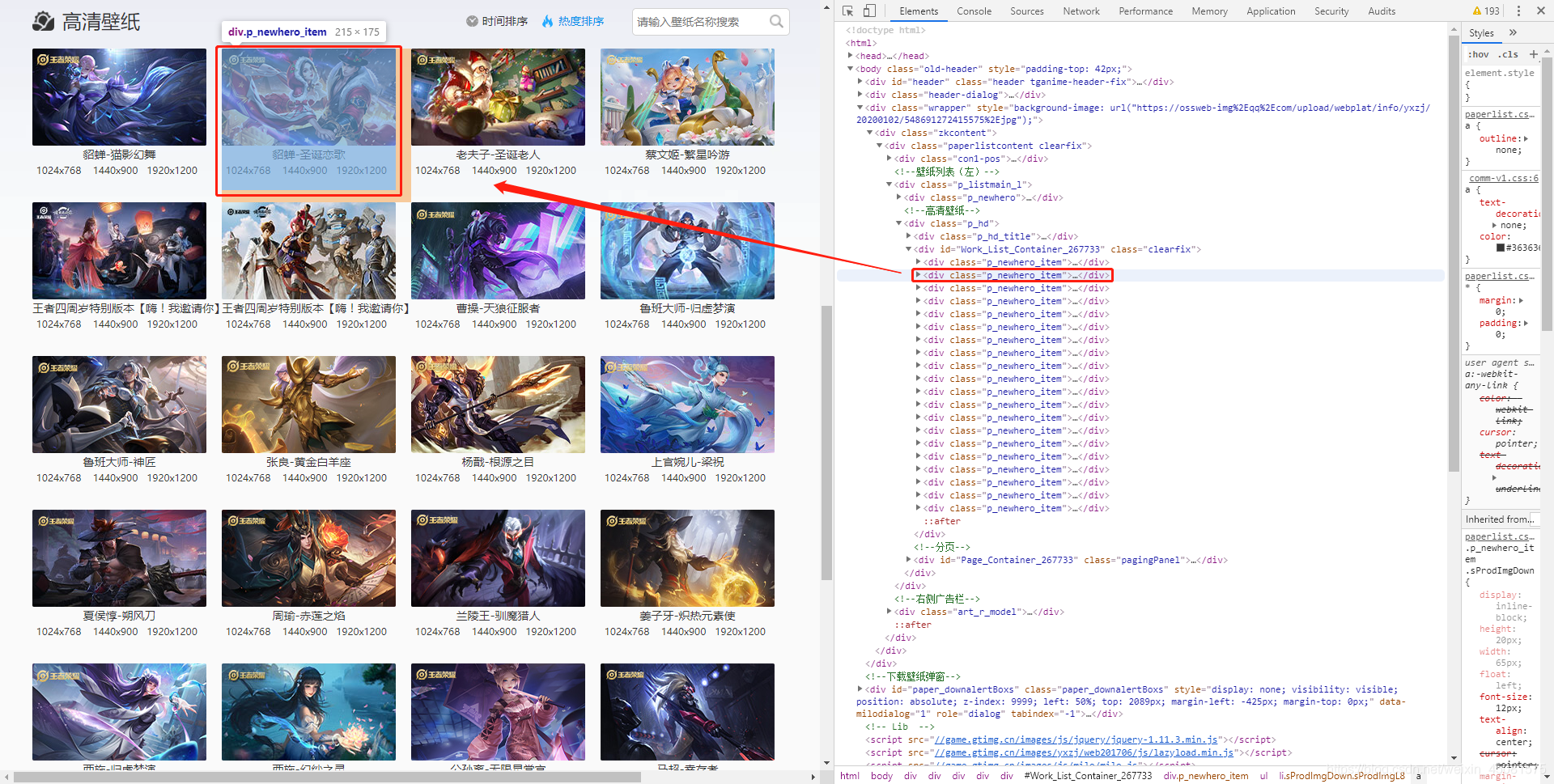1554x784 pixels.
Task: Select the body breadcrumb item
Action: pos(881,776)
